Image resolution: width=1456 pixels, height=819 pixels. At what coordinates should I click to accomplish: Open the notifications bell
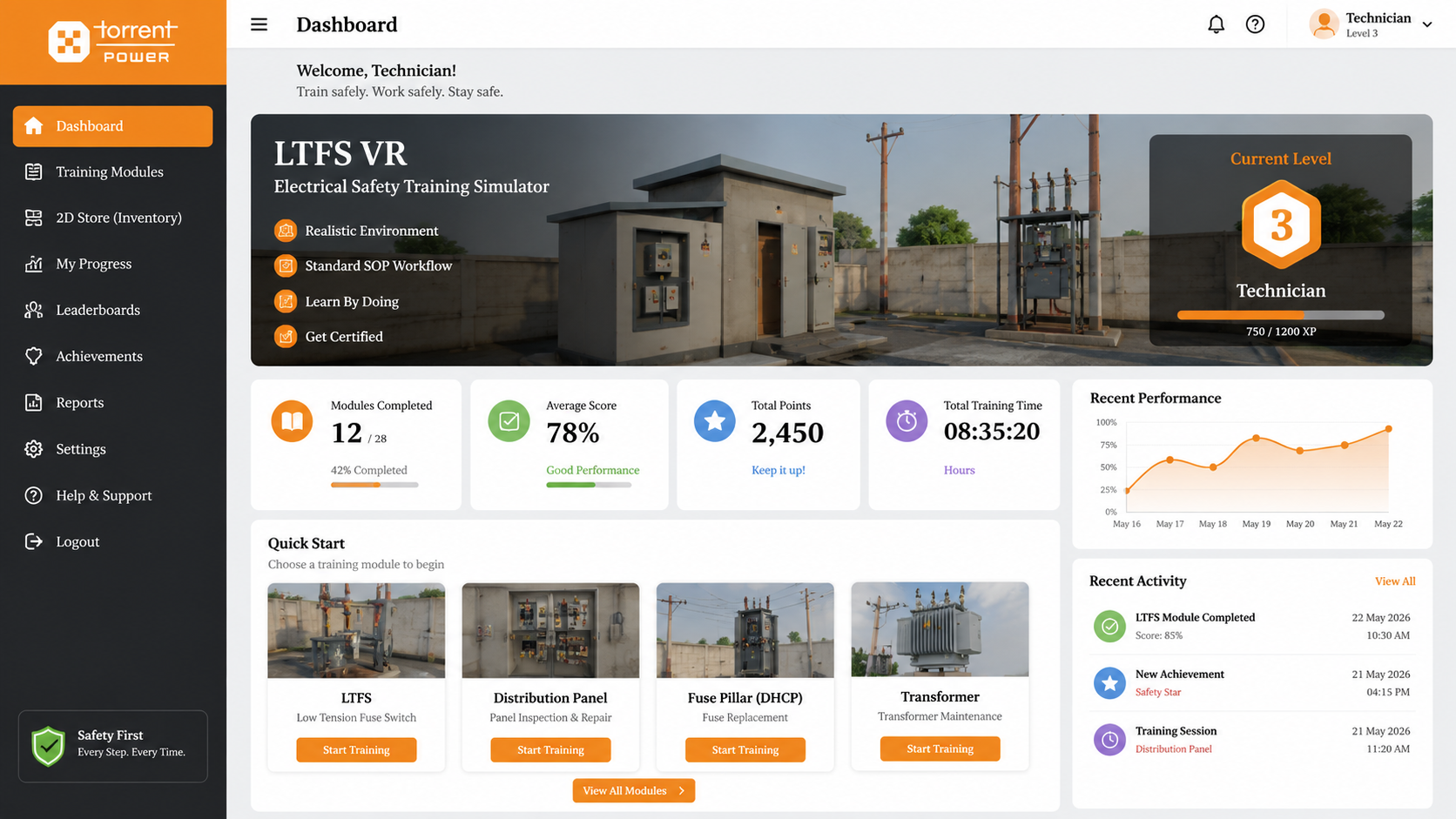[x=1216, y=24]
